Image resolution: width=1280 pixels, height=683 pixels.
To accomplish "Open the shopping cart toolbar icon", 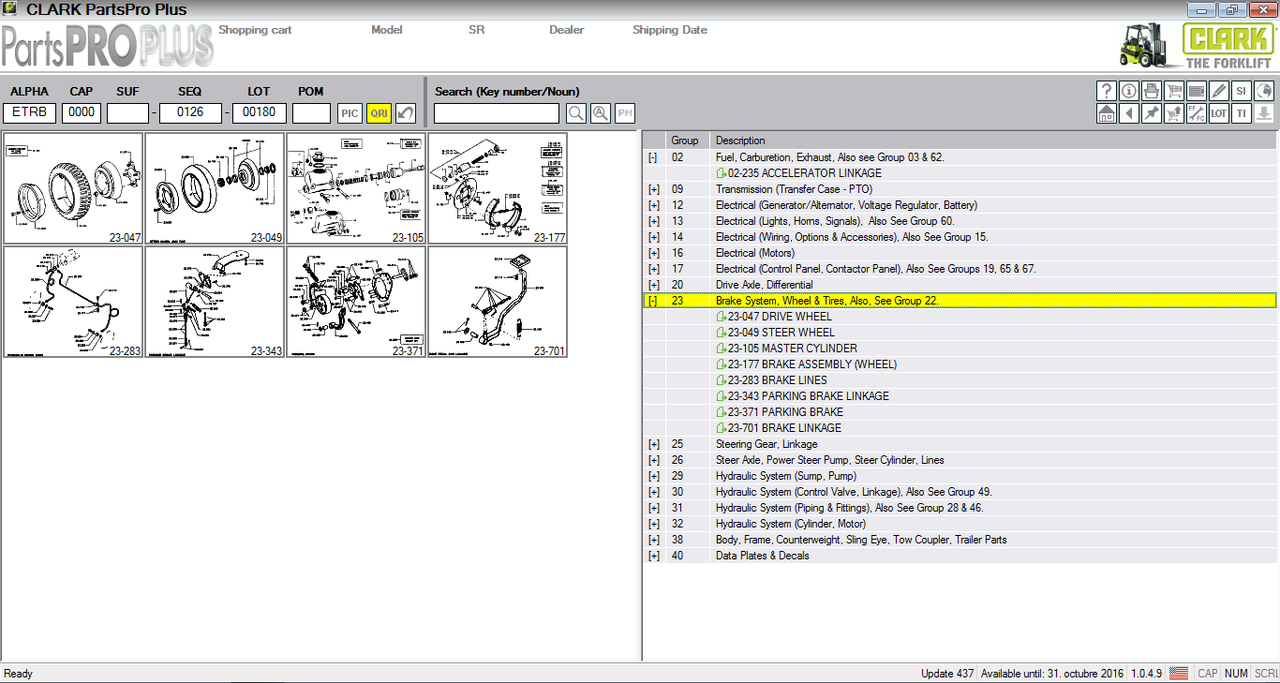I will coord(1174,90).
